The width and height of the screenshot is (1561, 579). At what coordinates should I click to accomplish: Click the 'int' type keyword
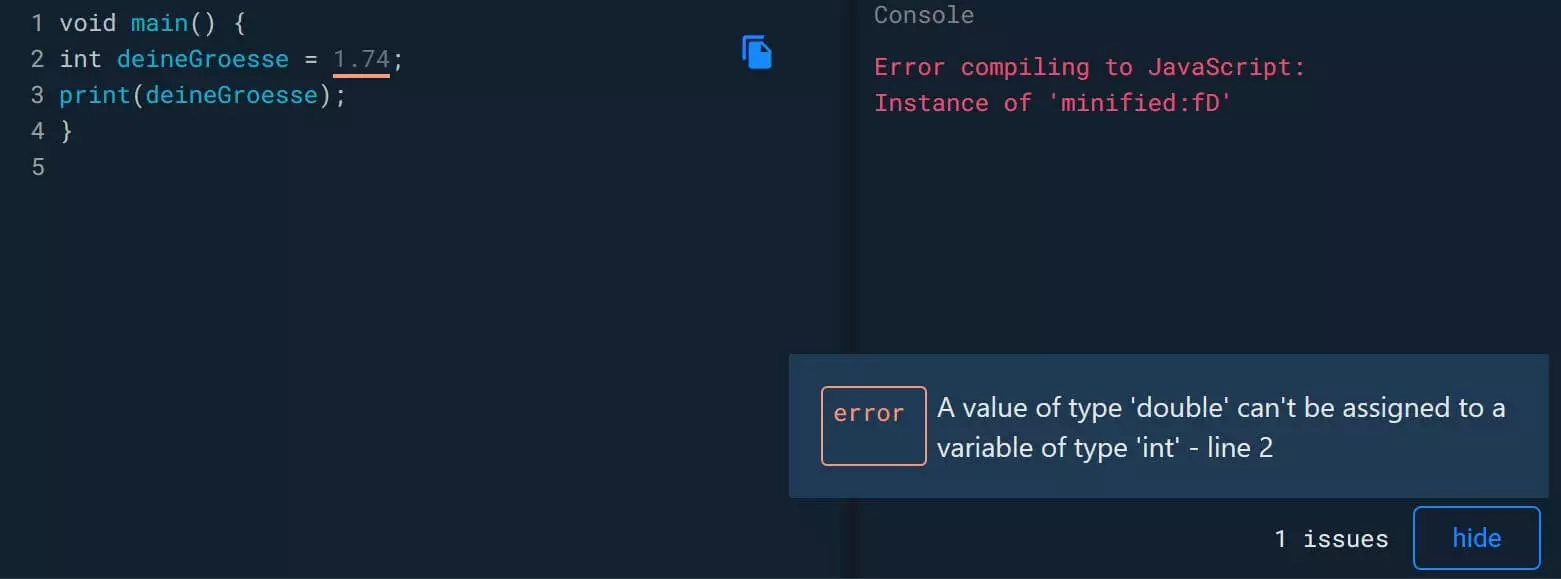pyautogui.click(x=80, y=59)
